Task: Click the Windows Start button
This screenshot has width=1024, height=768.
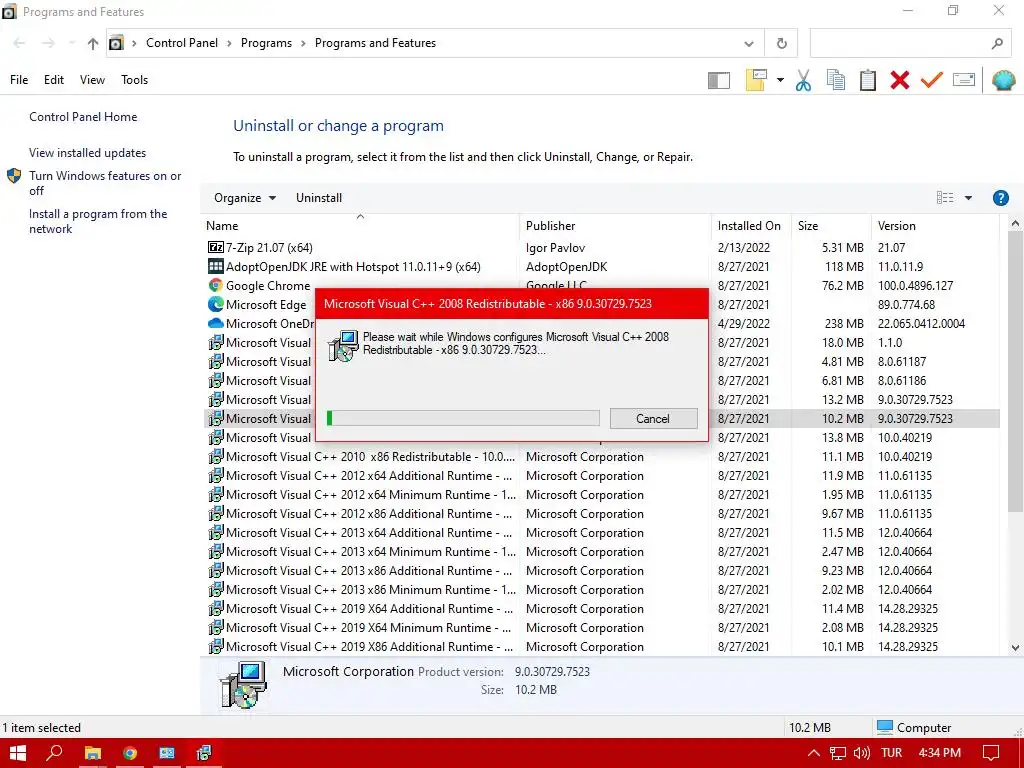Action: pos(18,753)
